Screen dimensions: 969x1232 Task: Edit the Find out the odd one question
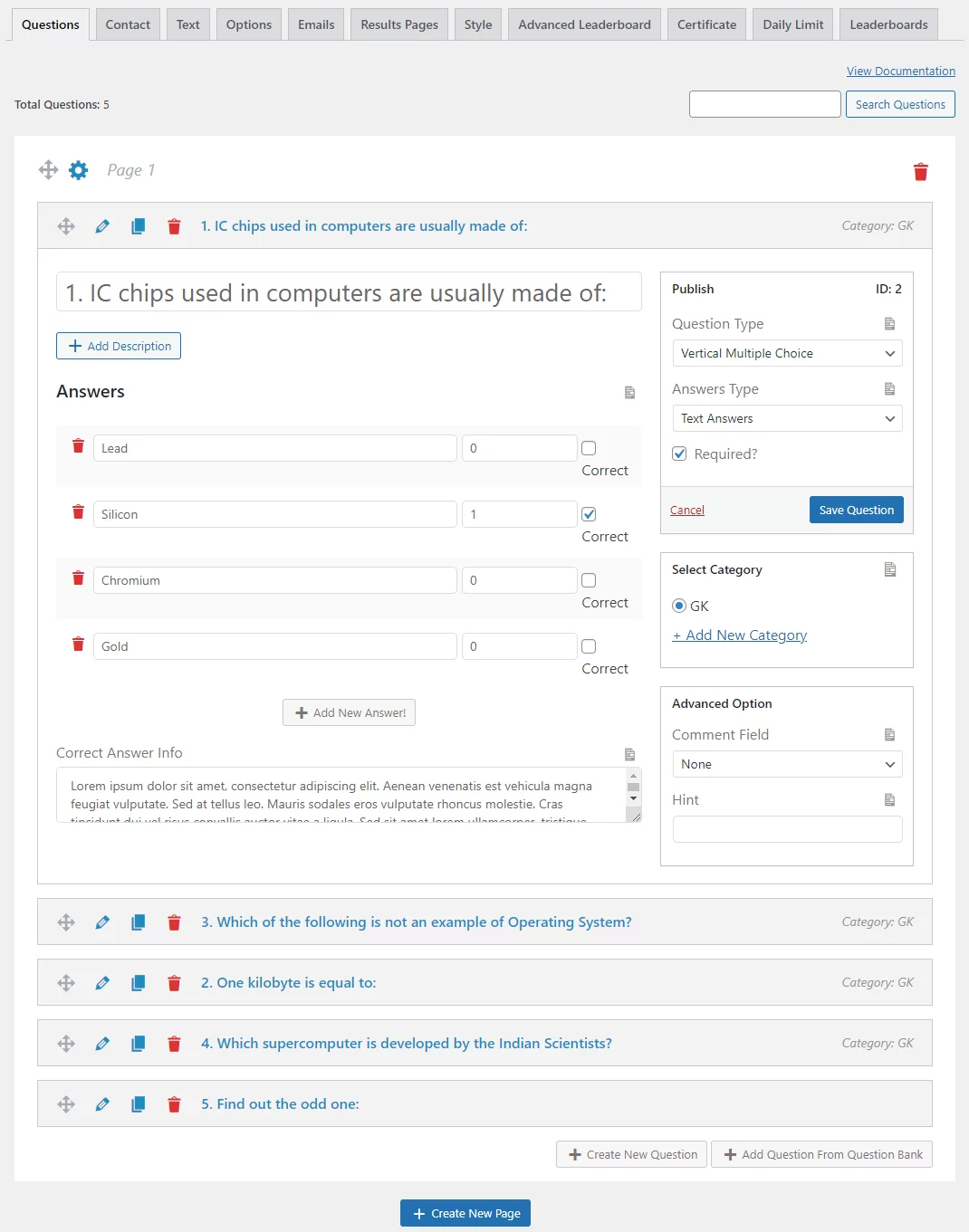tap(102, 1104)
